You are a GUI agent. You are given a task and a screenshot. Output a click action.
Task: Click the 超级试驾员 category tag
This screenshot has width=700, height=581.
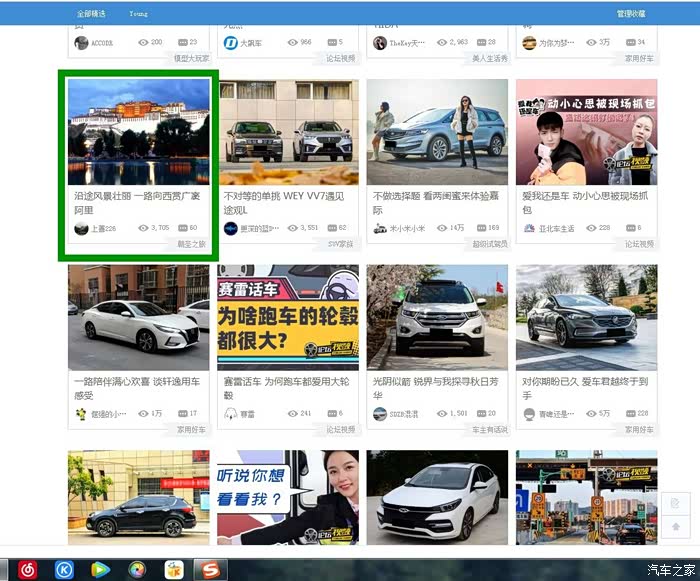coord(489,244)
